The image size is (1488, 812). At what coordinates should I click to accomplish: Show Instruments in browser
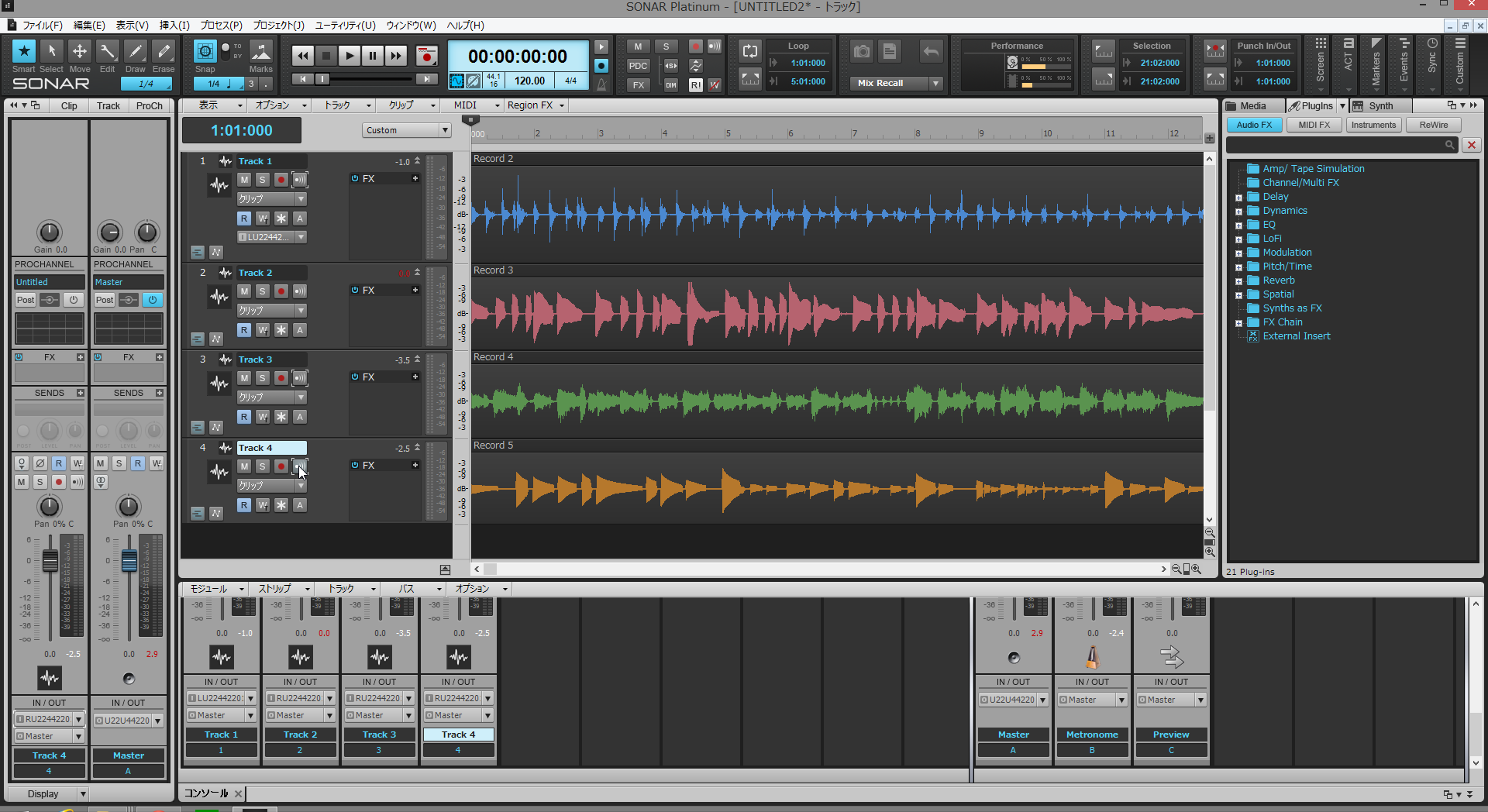(1373, 125)
